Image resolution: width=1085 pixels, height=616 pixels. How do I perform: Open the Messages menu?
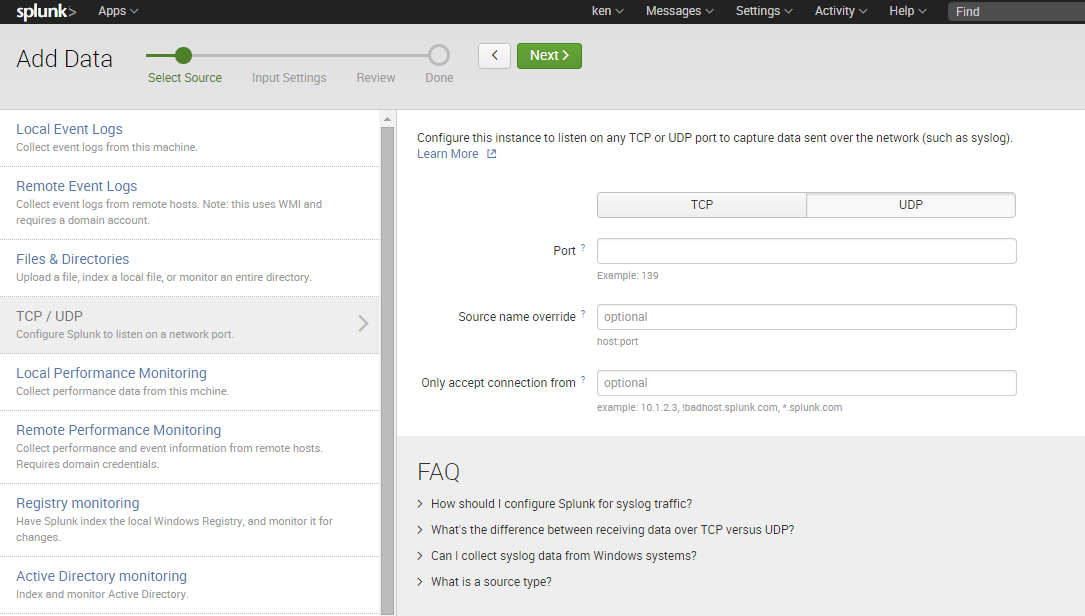[x=679, y=11]
